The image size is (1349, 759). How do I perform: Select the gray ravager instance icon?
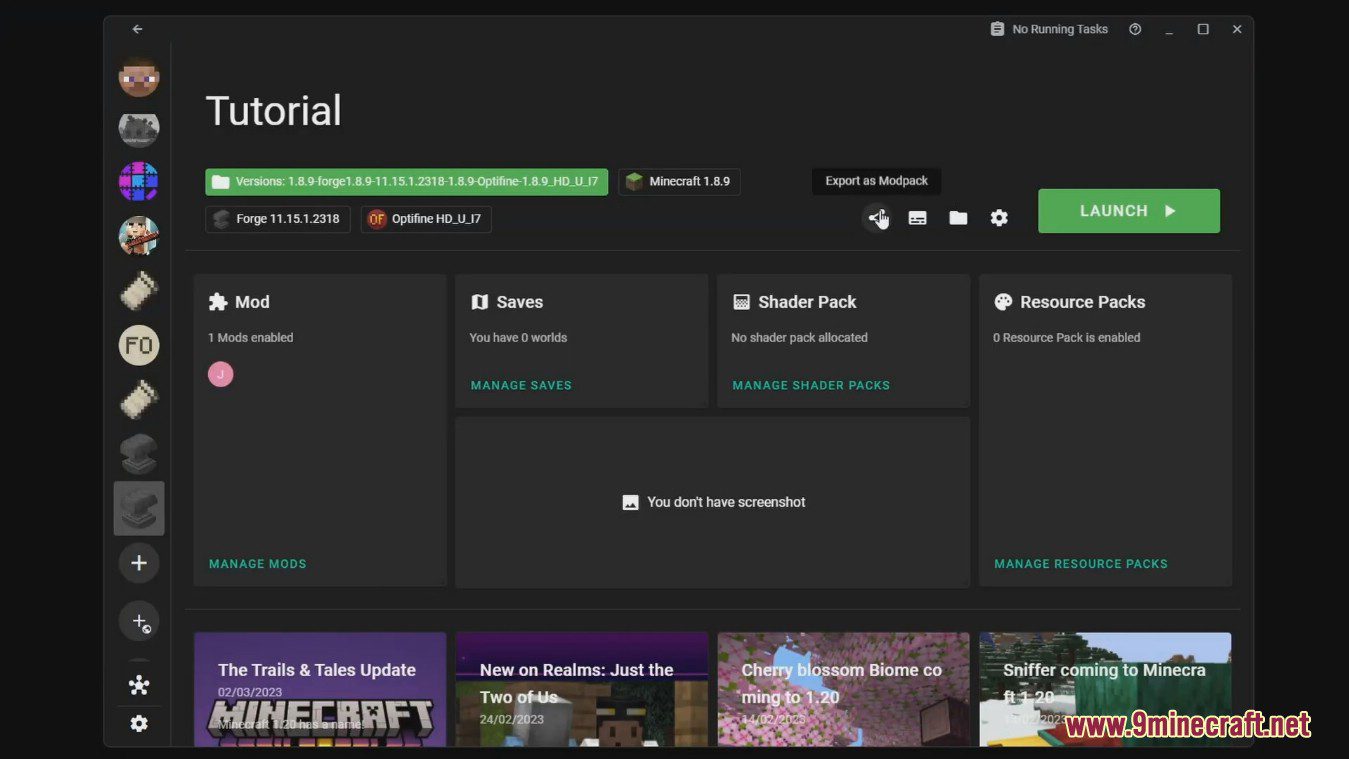(139, 128)
